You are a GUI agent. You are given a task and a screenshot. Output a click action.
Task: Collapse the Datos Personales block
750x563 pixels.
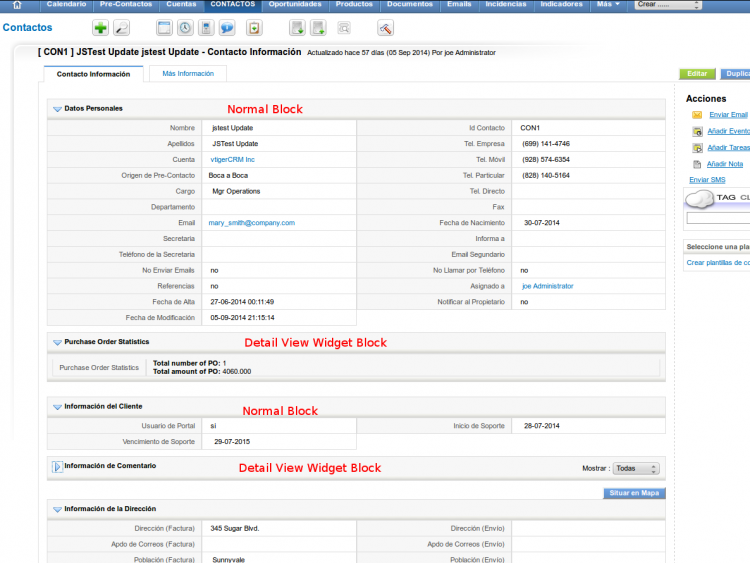[x=56, y=108]
